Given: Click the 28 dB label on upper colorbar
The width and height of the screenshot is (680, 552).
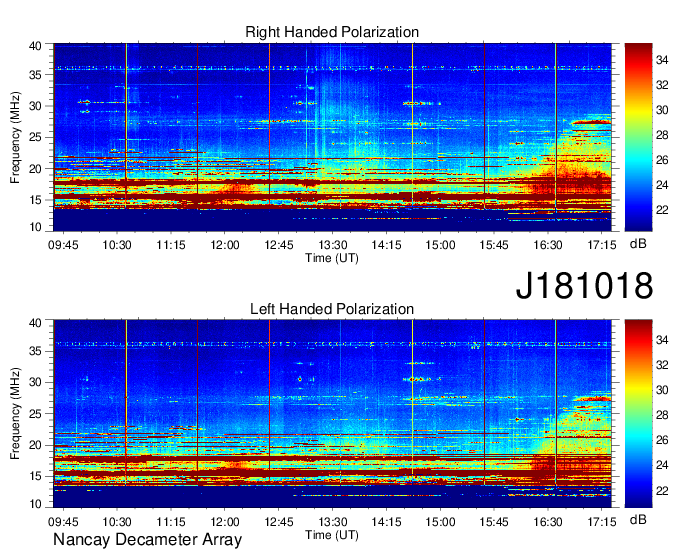Looking at the screenshot, I should (662, 135).
